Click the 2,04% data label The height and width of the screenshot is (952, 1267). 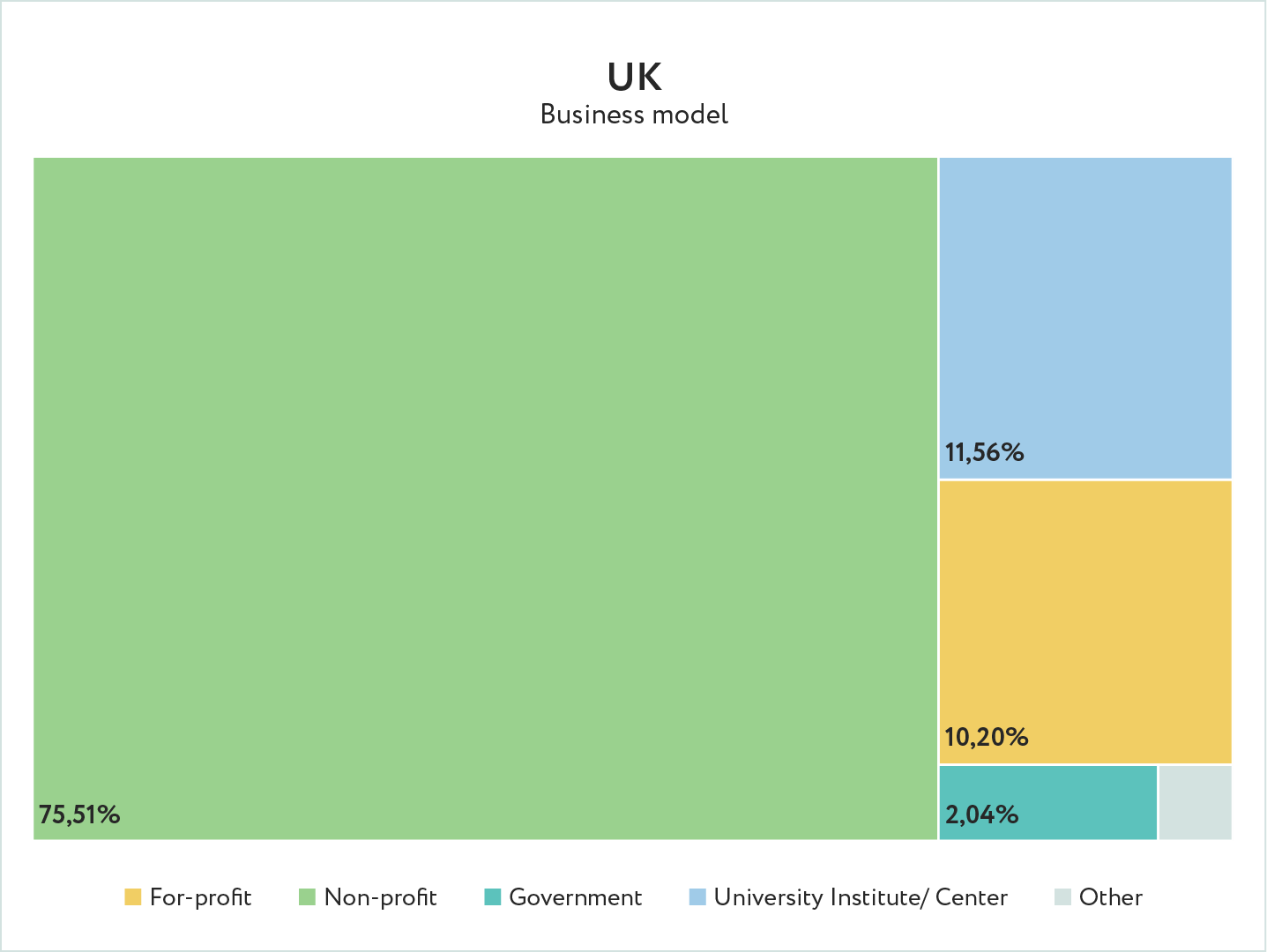981,814
